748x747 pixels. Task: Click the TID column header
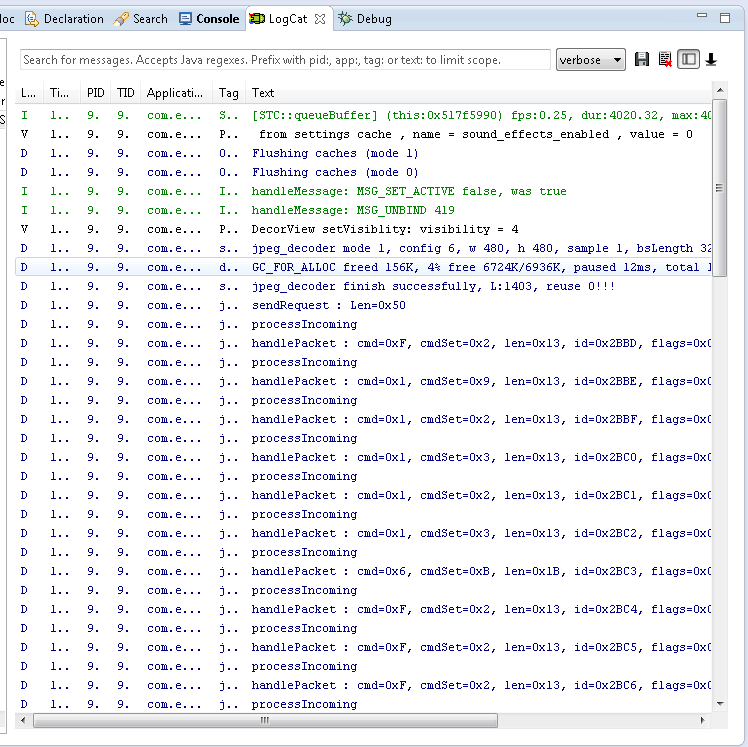(x=125, y=93)
